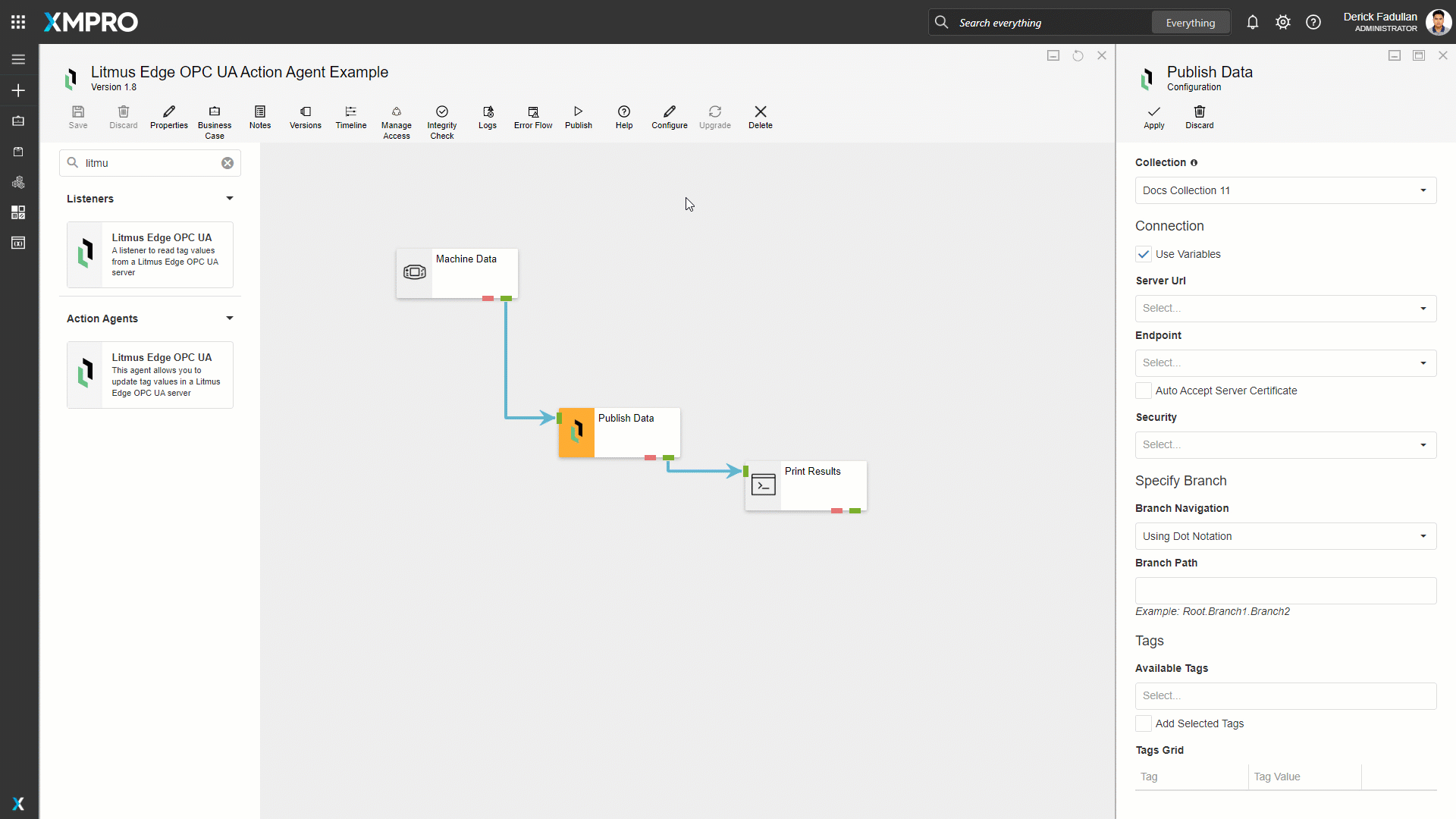The image size is (1456, 819).
Task: Enable Auto Accept Server Certificate
Action: pyautogui.click(x=1144, y=391)
